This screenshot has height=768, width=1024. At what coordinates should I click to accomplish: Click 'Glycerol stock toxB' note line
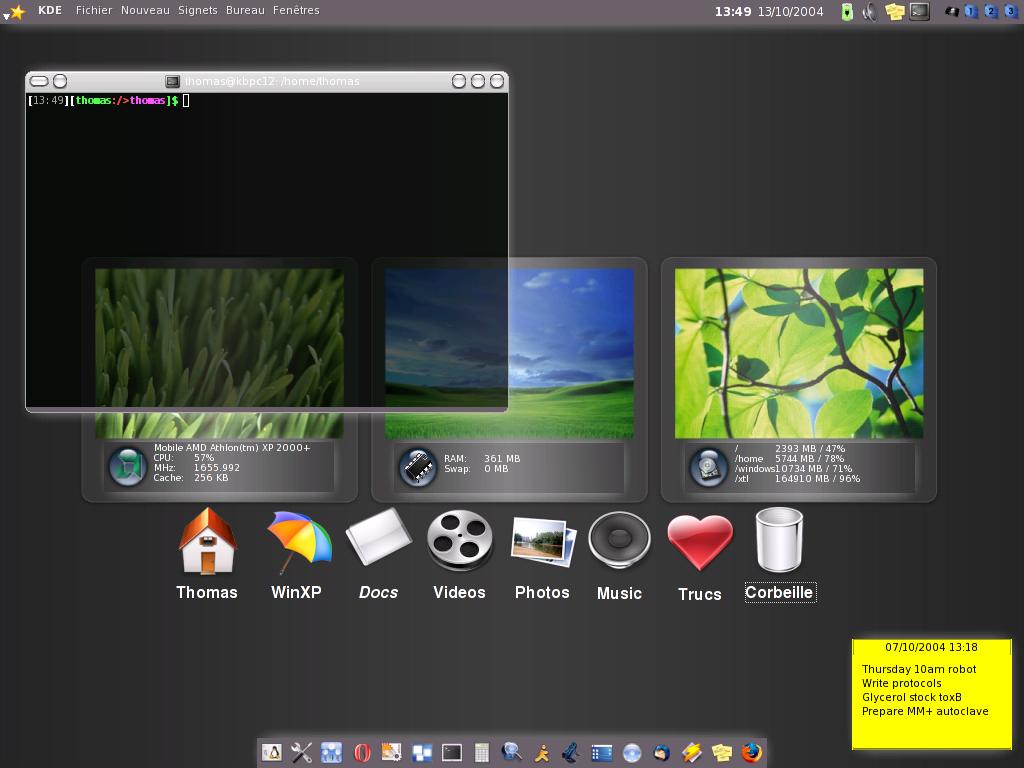[912, 697]
